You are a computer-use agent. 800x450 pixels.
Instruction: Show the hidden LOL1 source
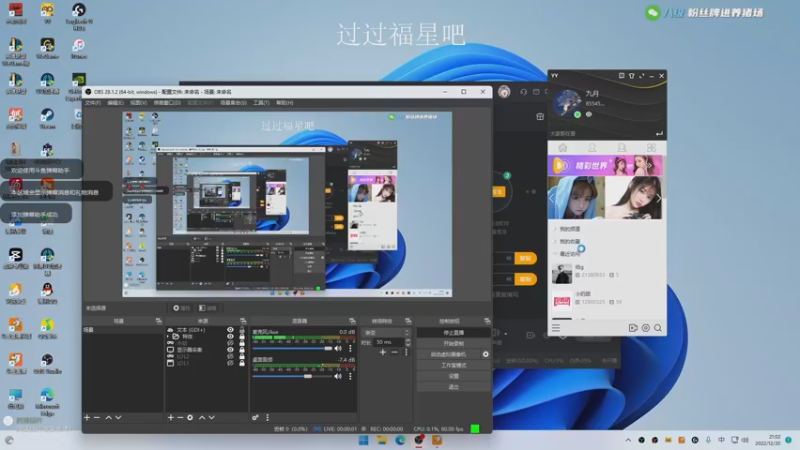(230, 363)
